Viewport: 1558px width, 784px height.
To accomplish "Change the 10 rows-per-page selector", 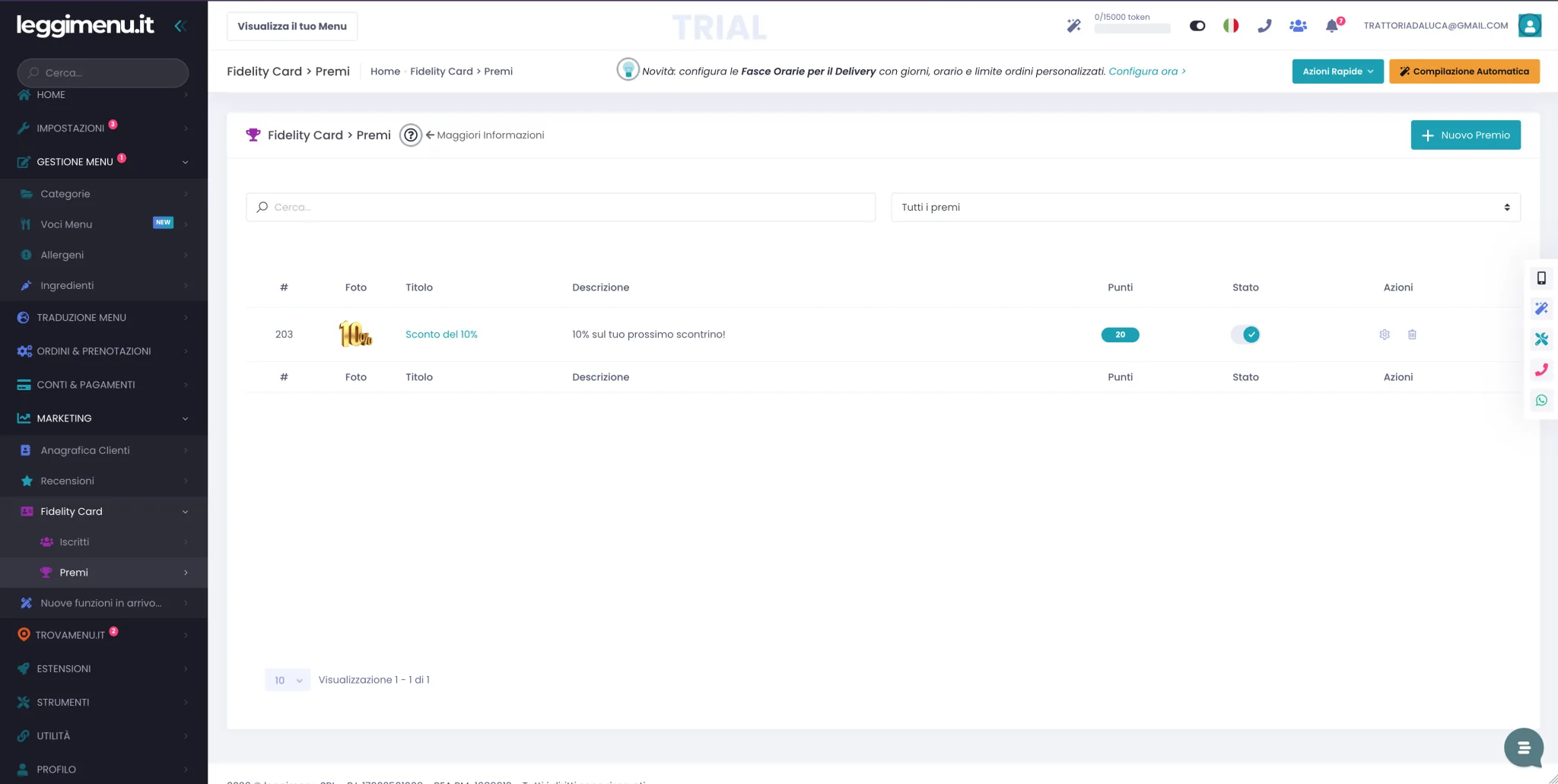I will click(x=288, y=681).
